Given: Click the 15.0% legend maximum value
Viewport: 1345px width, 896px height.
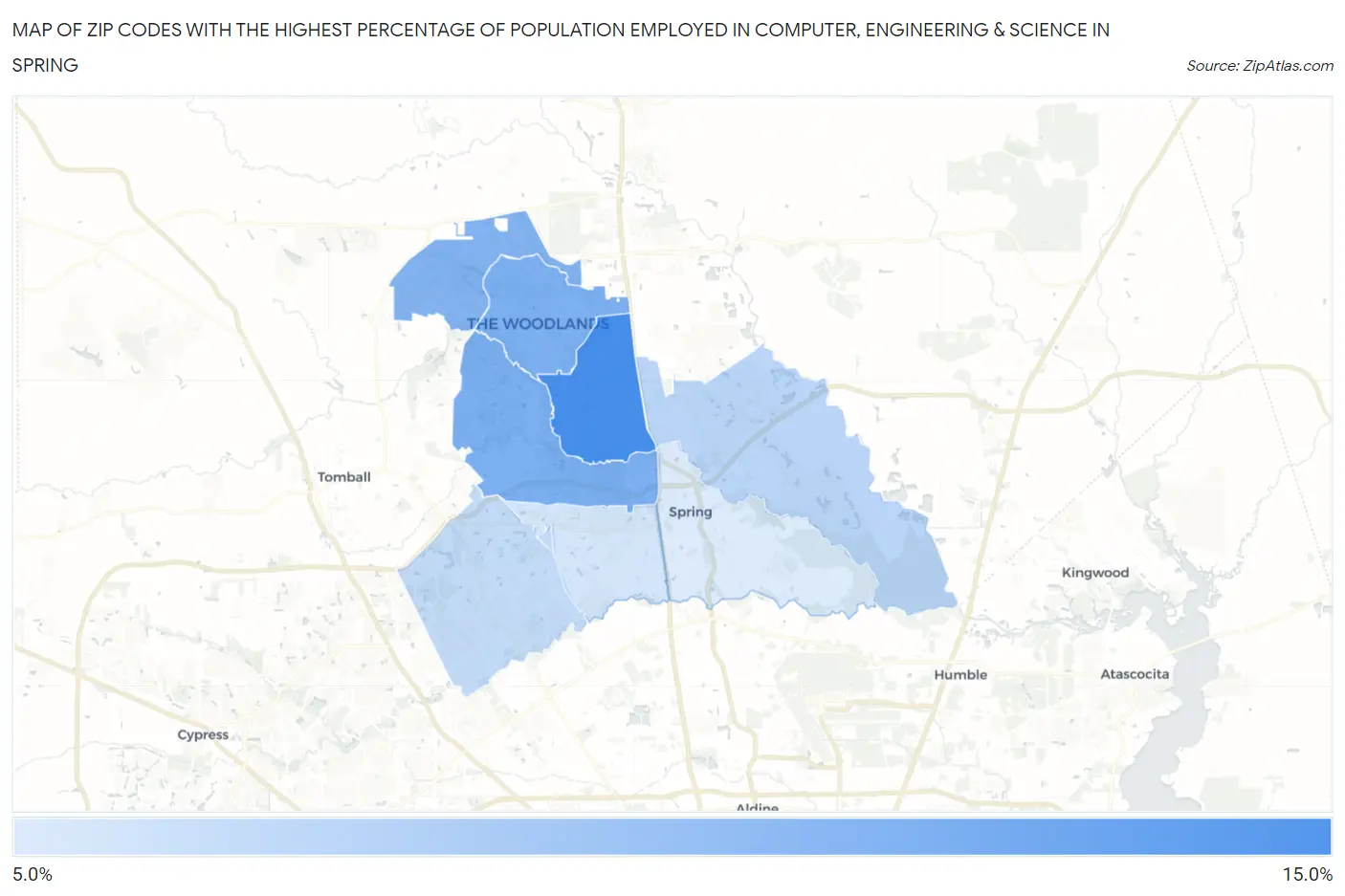Looking at the screenshot, I should [1307, 875].
